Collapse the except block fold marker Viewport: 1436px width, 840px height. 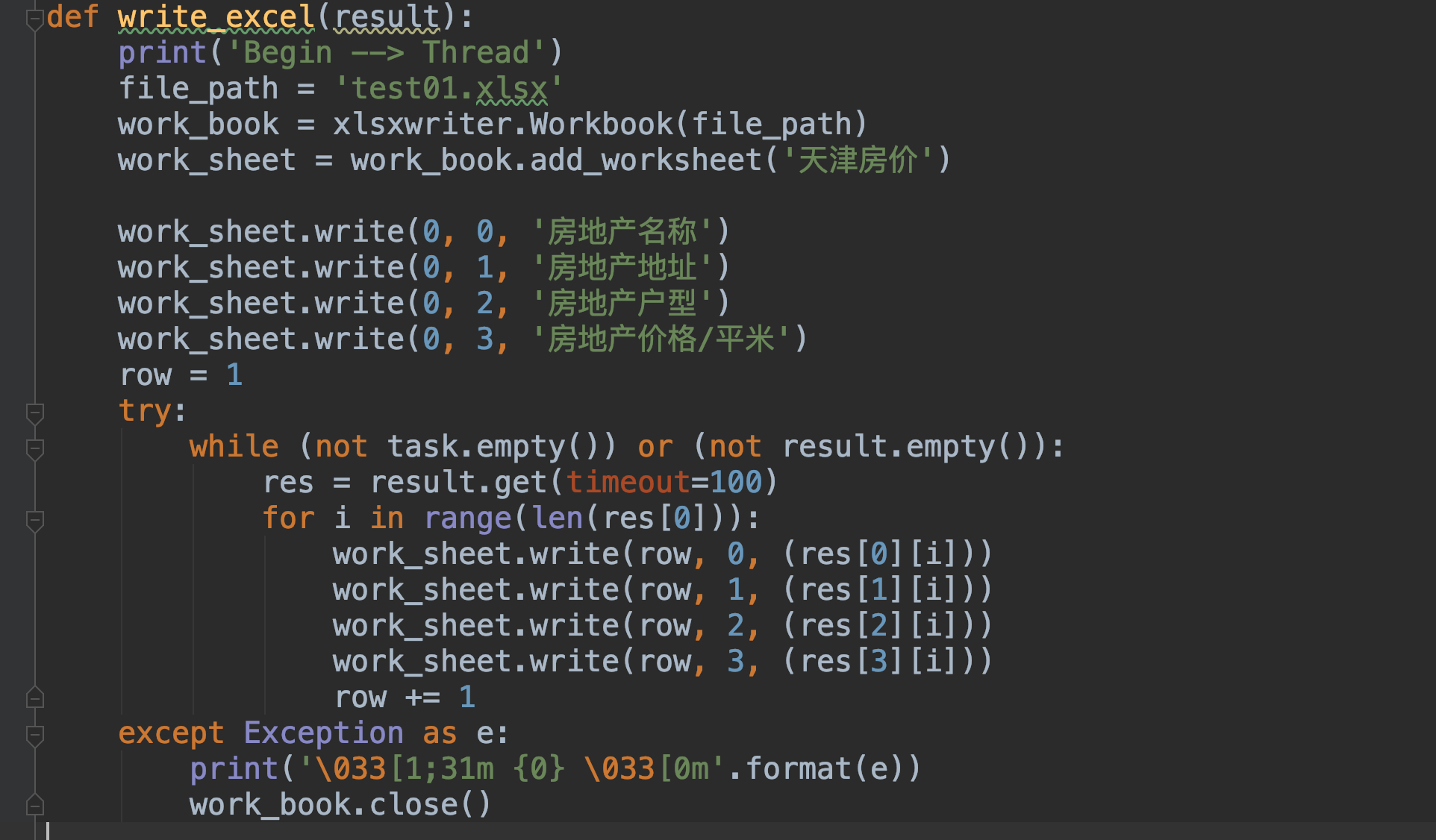click(34, 736)
